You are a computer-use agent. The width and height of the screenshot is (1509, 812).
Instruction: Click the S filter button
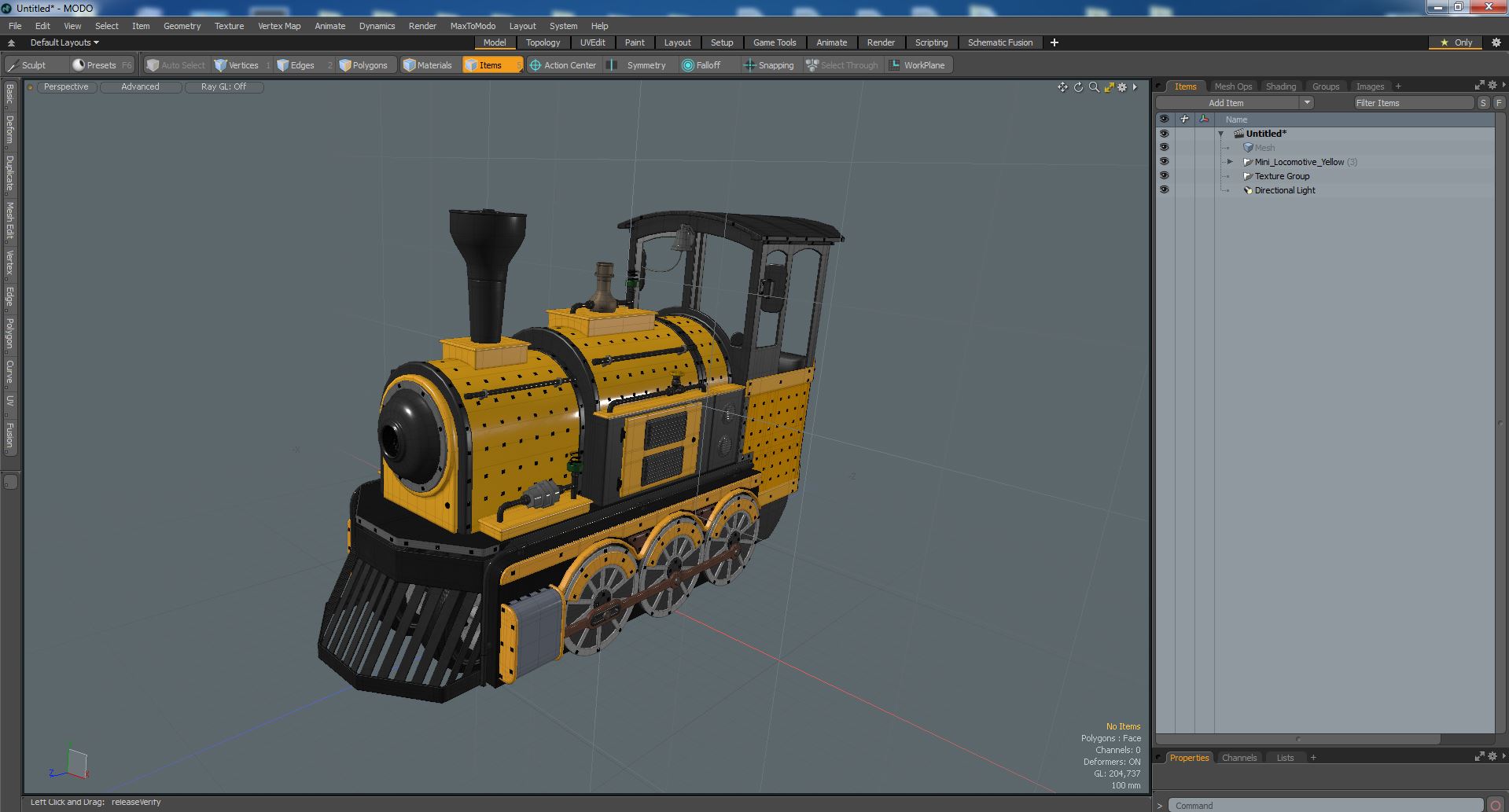(1483, 103)
